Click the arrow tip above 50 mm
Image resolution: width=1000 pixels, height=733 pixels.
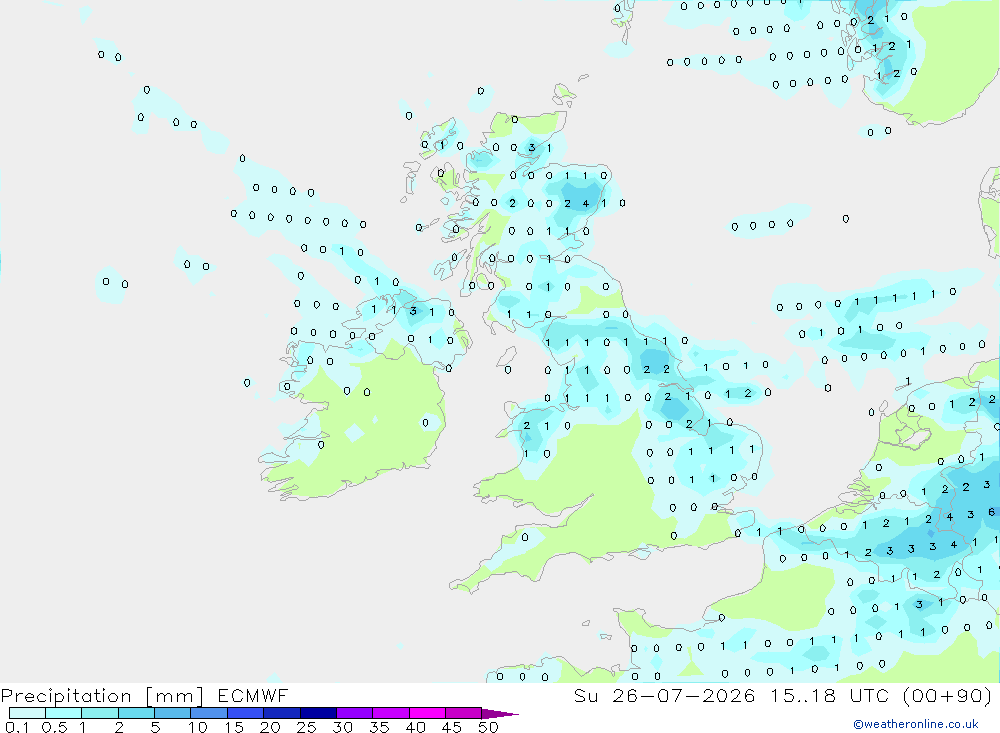pos(499,714)
